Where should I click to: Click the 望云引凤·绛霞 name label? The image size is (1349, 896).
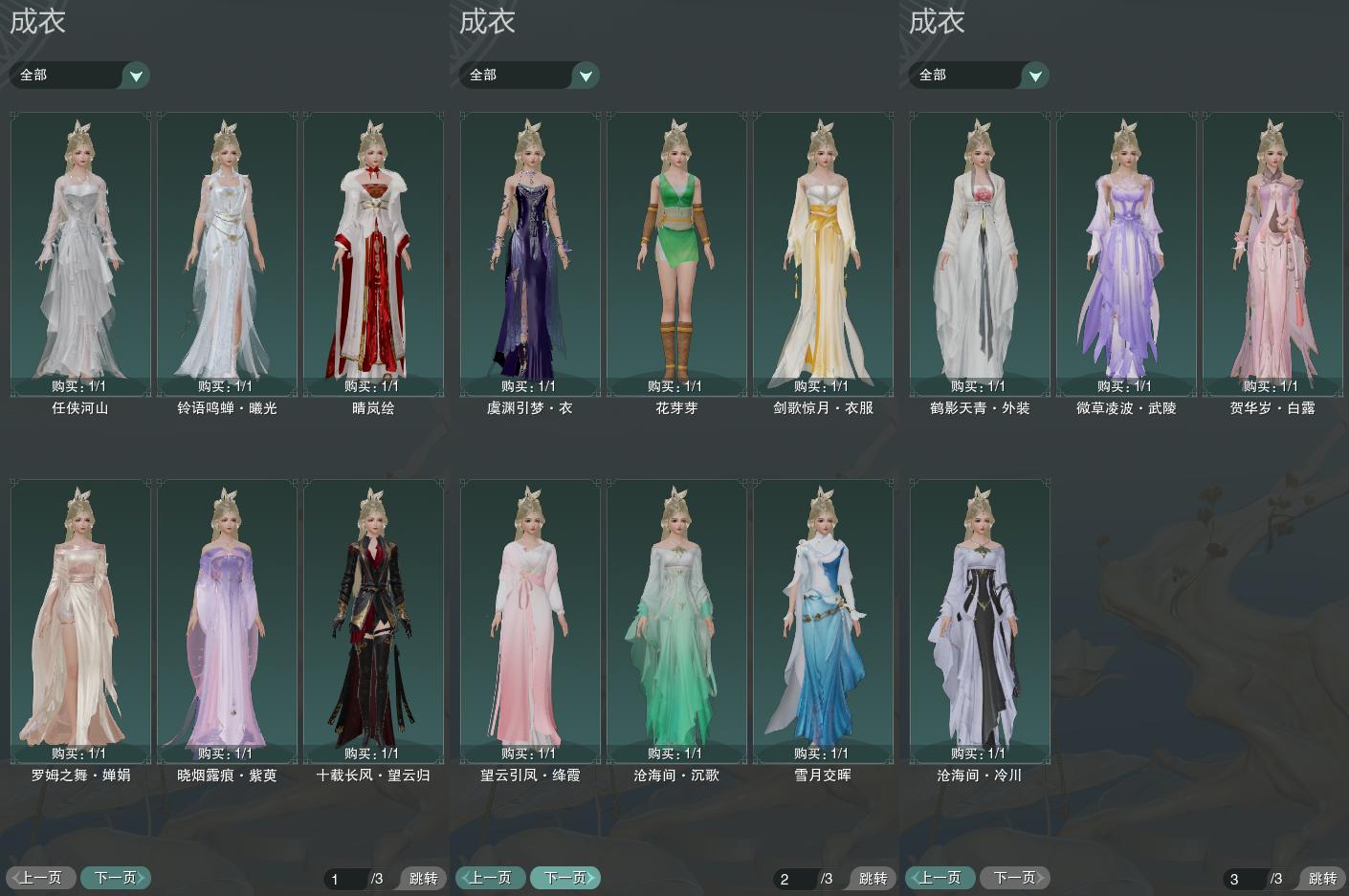click(x=530, y=775)
